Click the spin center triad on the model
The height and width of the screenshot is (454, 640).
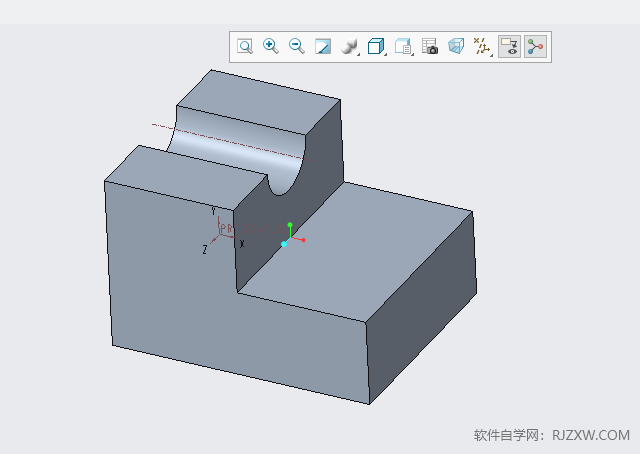click(x=292, y=235)
